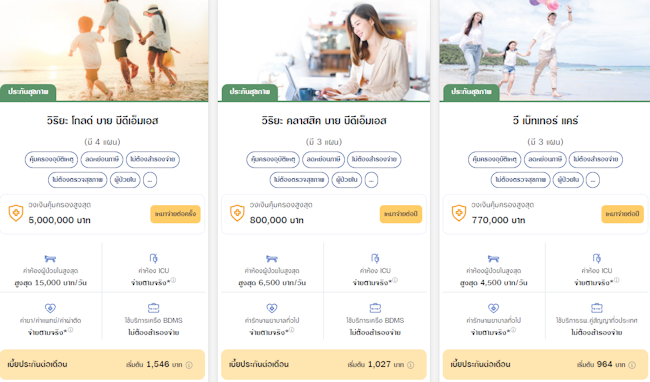Select the คุ้มครองอุบัติเหตุ tag on the Gold card
The image size is (650, 382).
[x=51, y=160]
